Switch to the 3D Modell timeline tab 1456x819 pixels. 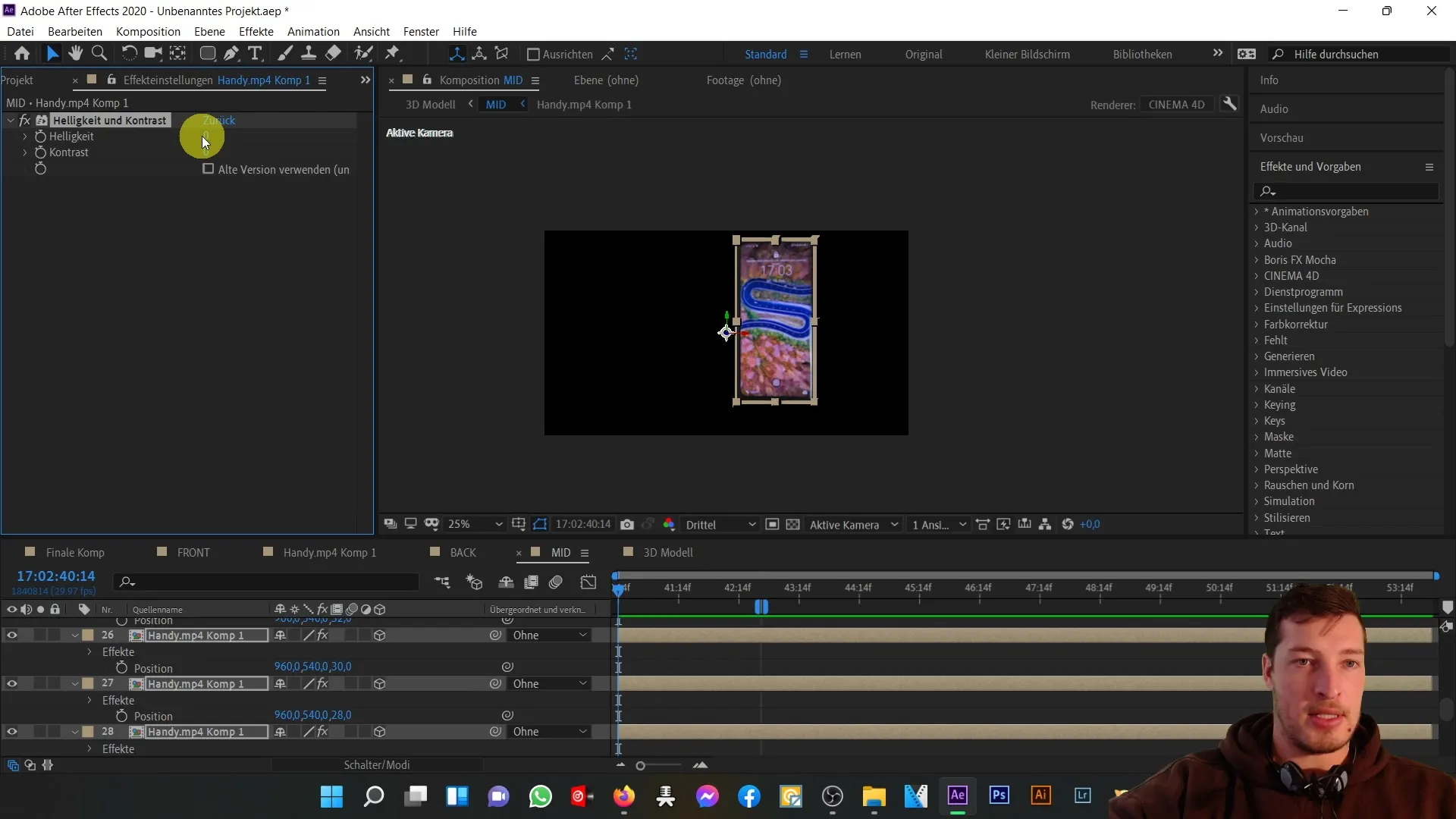668,553
